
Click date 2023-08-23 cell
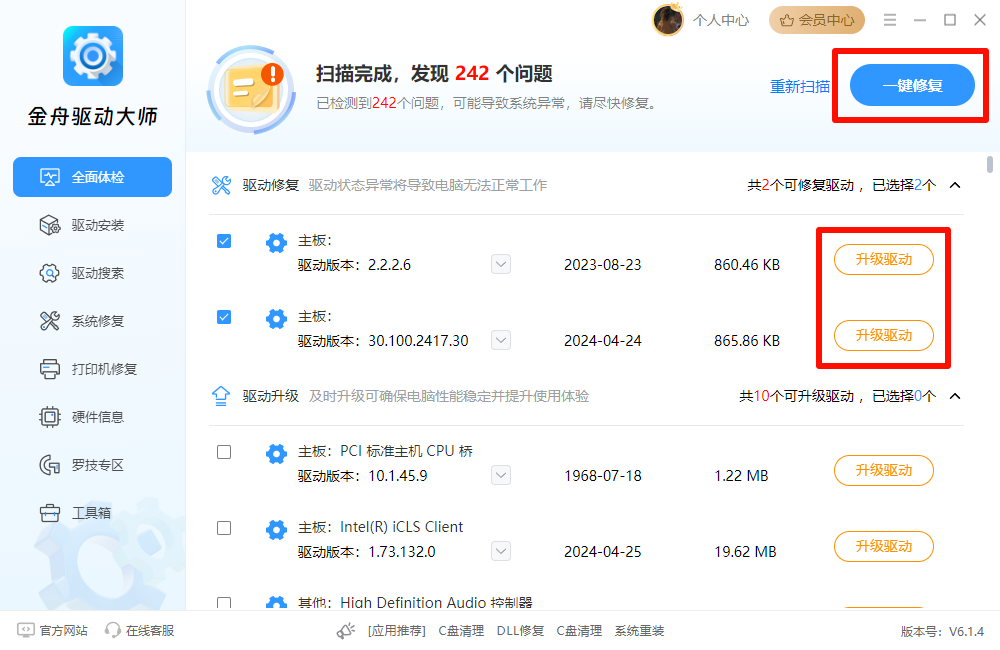coord(603,265)
